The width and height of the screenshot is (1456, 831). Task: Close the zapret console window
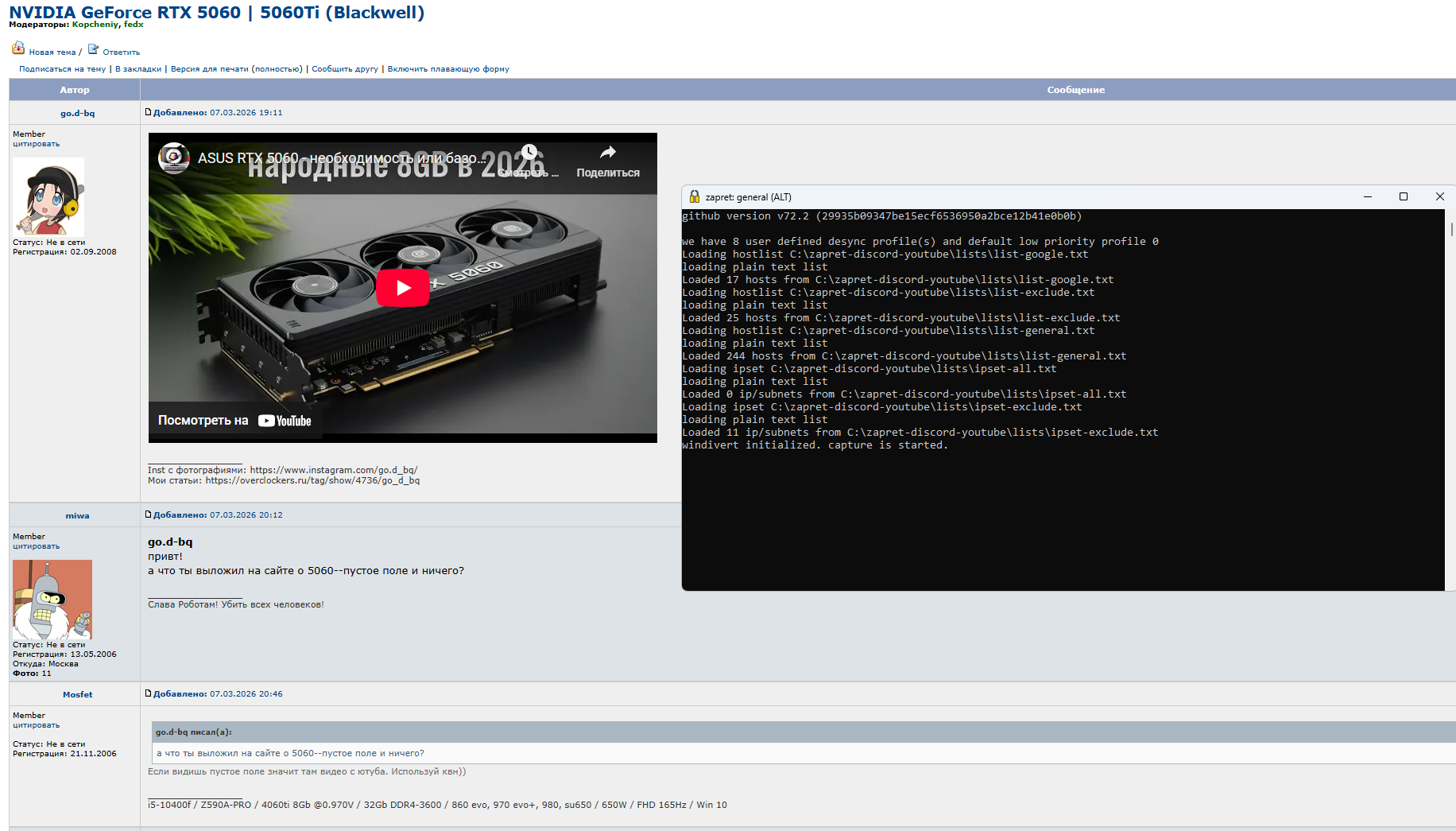[x=1439, y=197]
